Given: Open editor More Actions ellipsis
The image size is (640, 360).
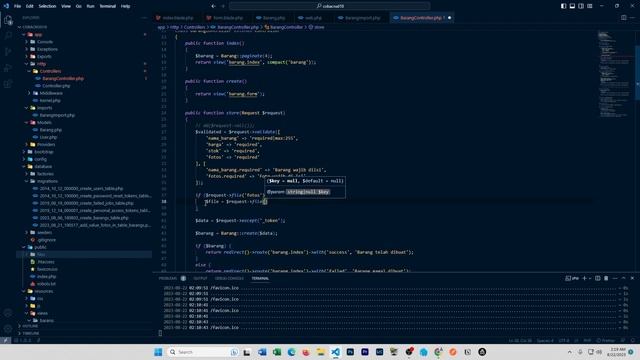Looking at the screenshot, I should 632,18.
